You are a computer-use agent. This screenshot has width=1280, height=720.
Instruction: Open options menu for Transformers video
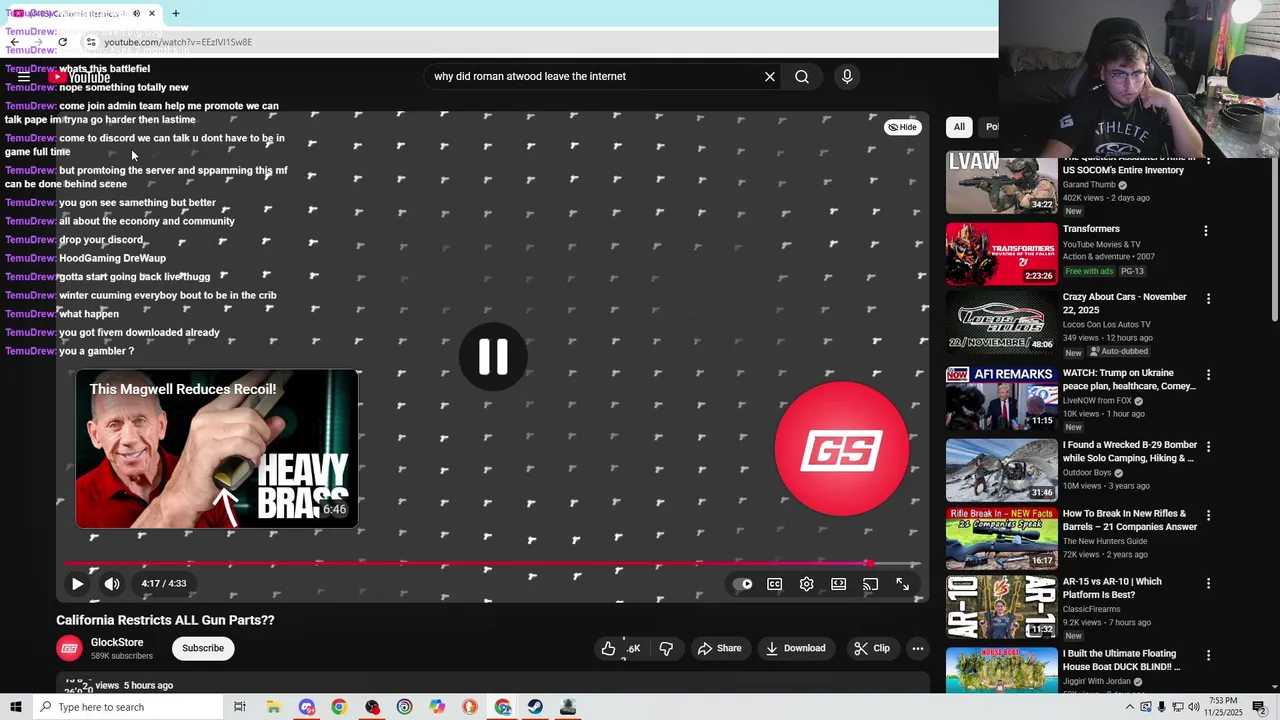click(1206, 230)
